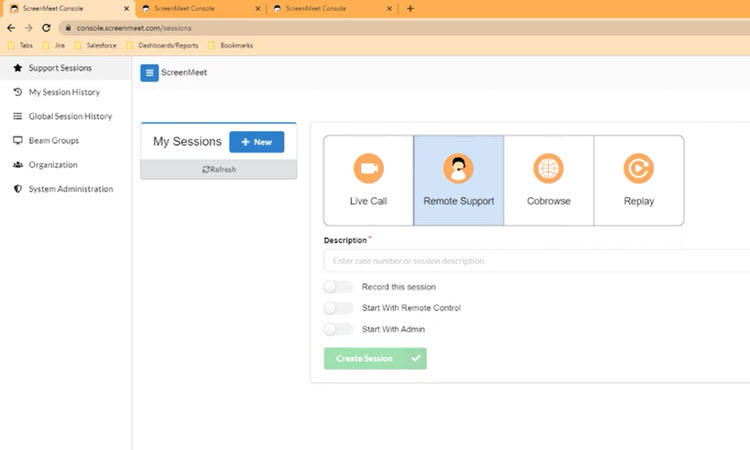Viewport: 750px width, 450px height.
Task: Click the System Administration shield icon
Action: (18, 189)
